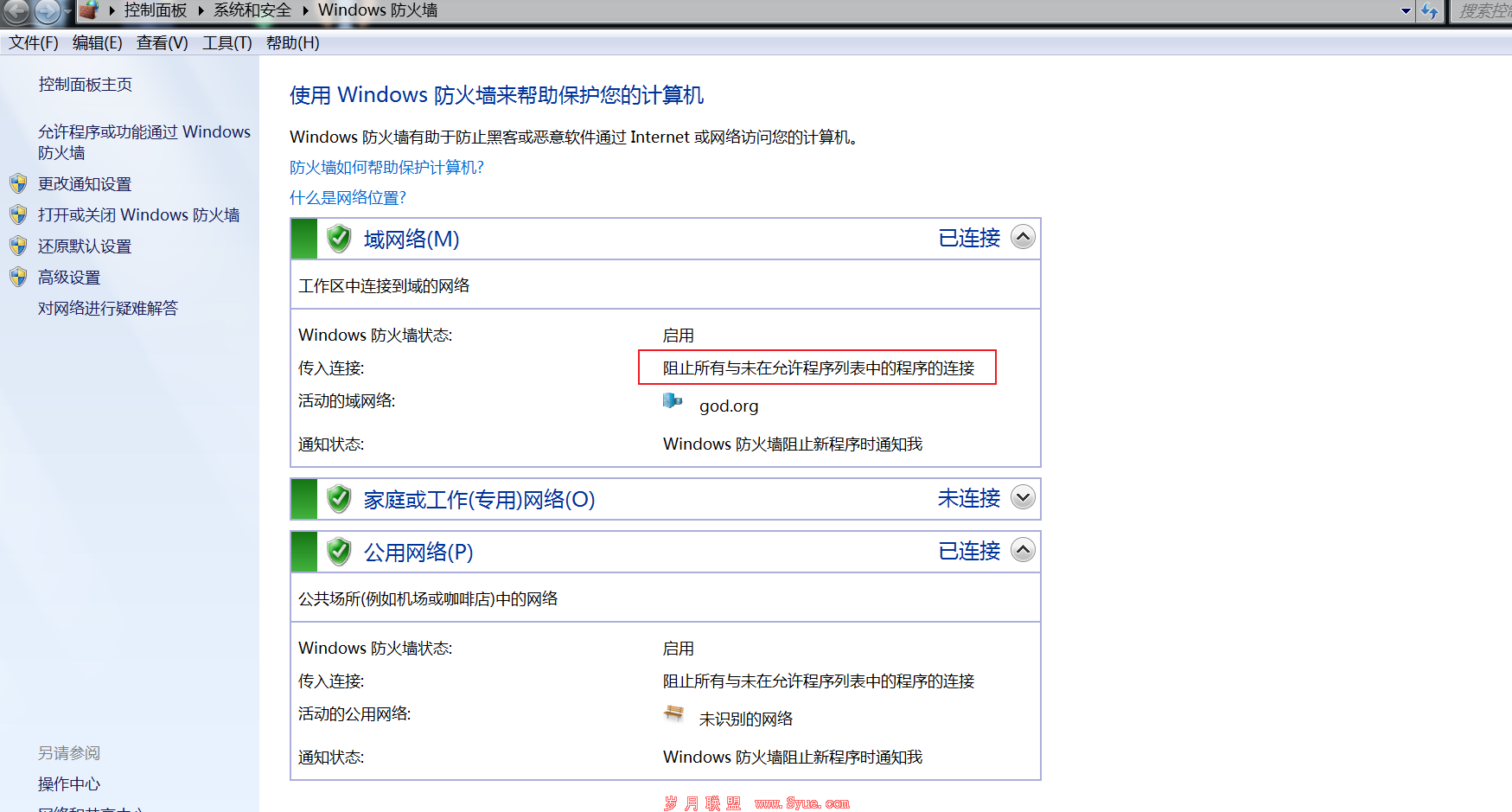Open the address bar history dropdown arrow
The height and width of the screenshot is (812, 1512).
1406,11
